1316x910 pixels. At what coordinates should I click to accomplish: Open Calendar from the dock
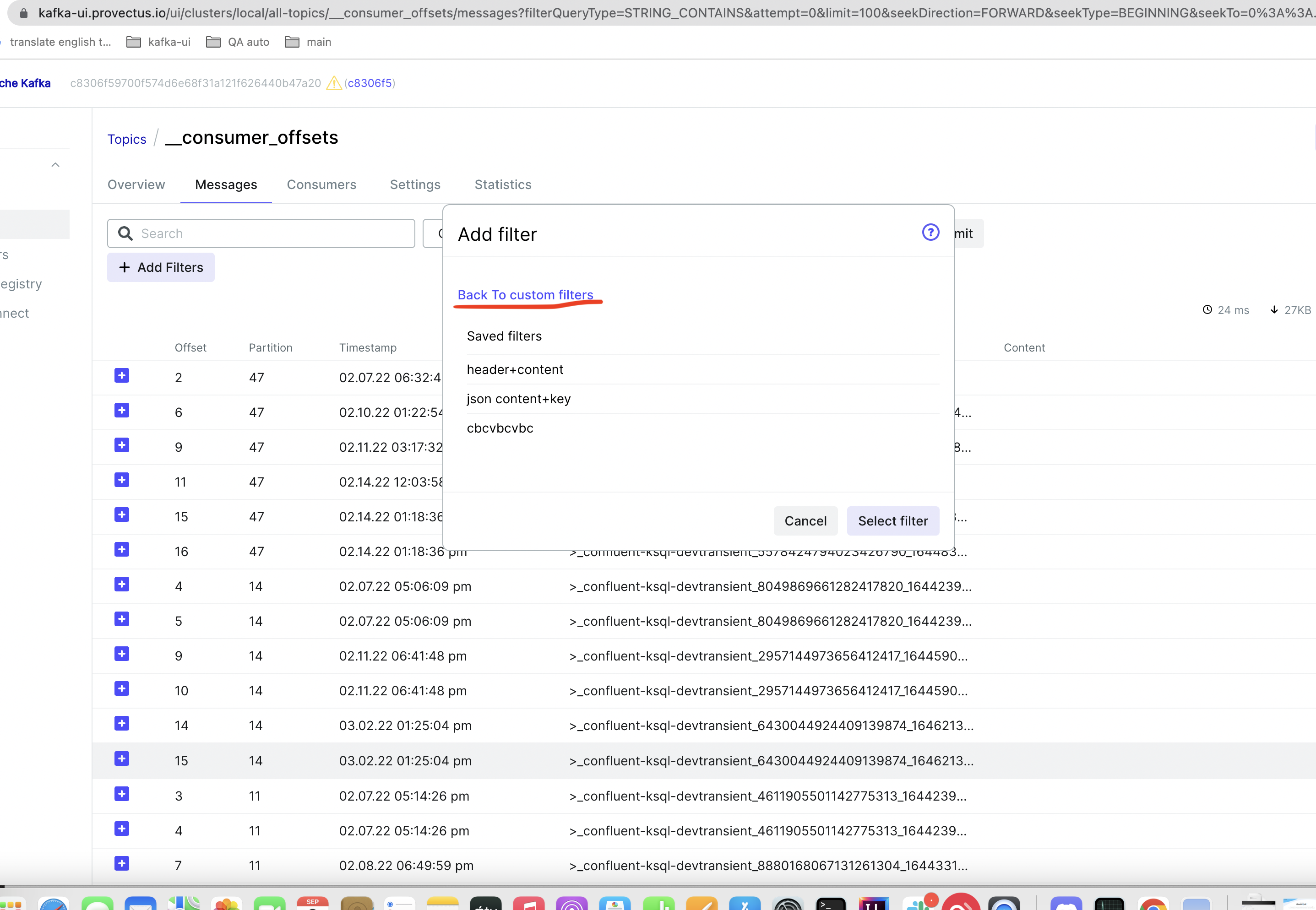(313, 905)
